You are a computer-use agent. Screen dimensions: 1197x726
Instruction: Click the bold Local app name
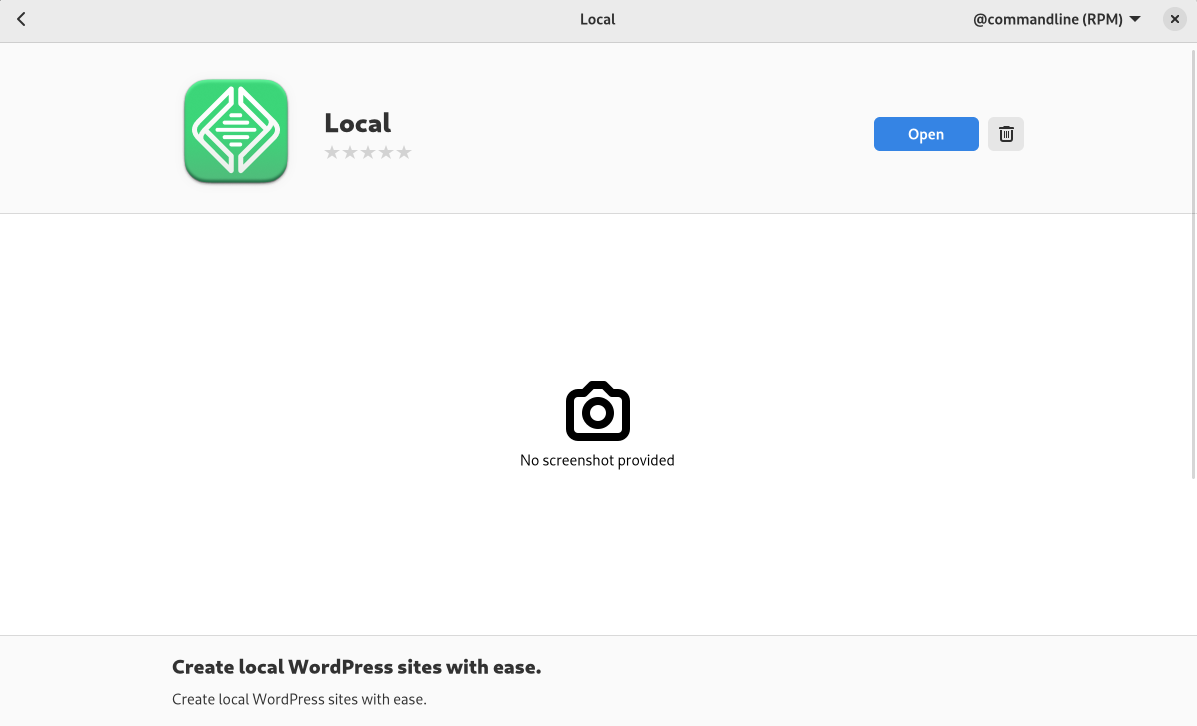(x=357, y=123)
